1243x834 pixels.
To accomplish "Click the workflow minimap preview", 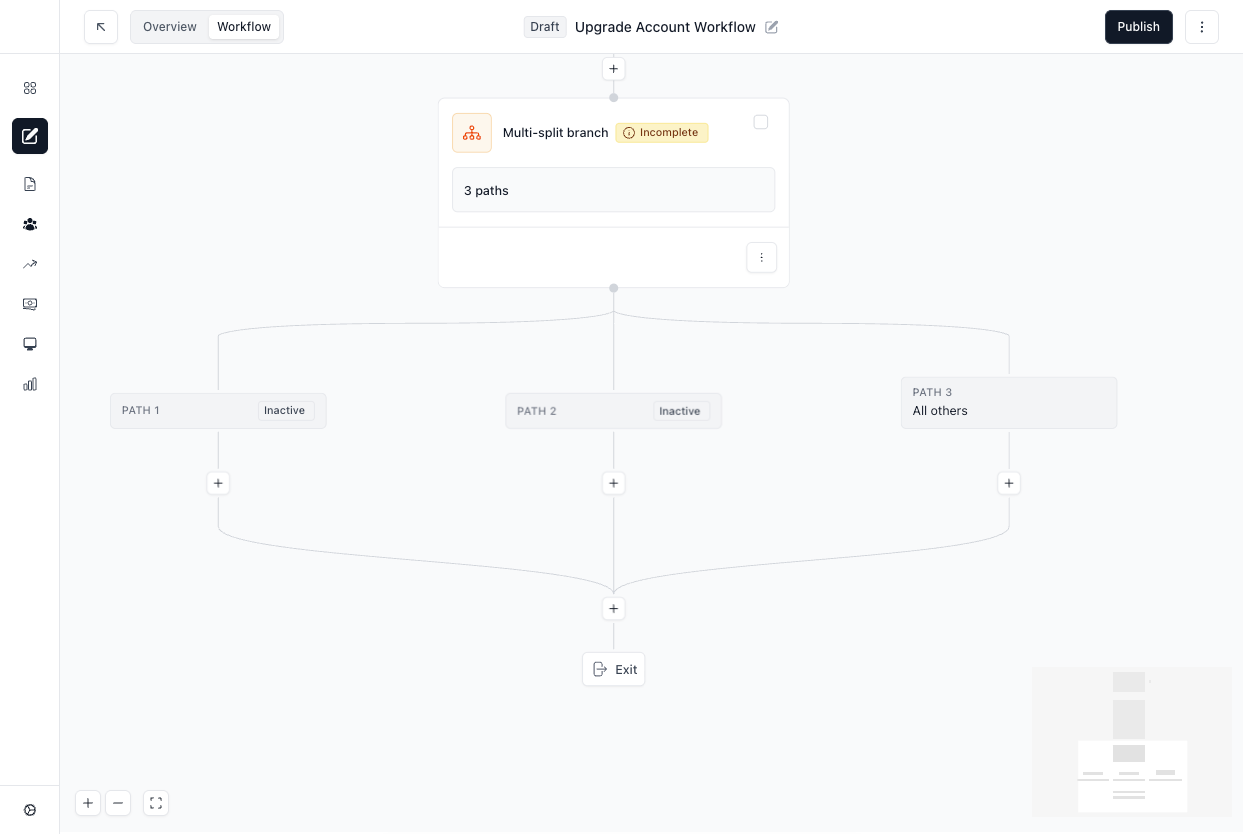I will pos(1131,741).
